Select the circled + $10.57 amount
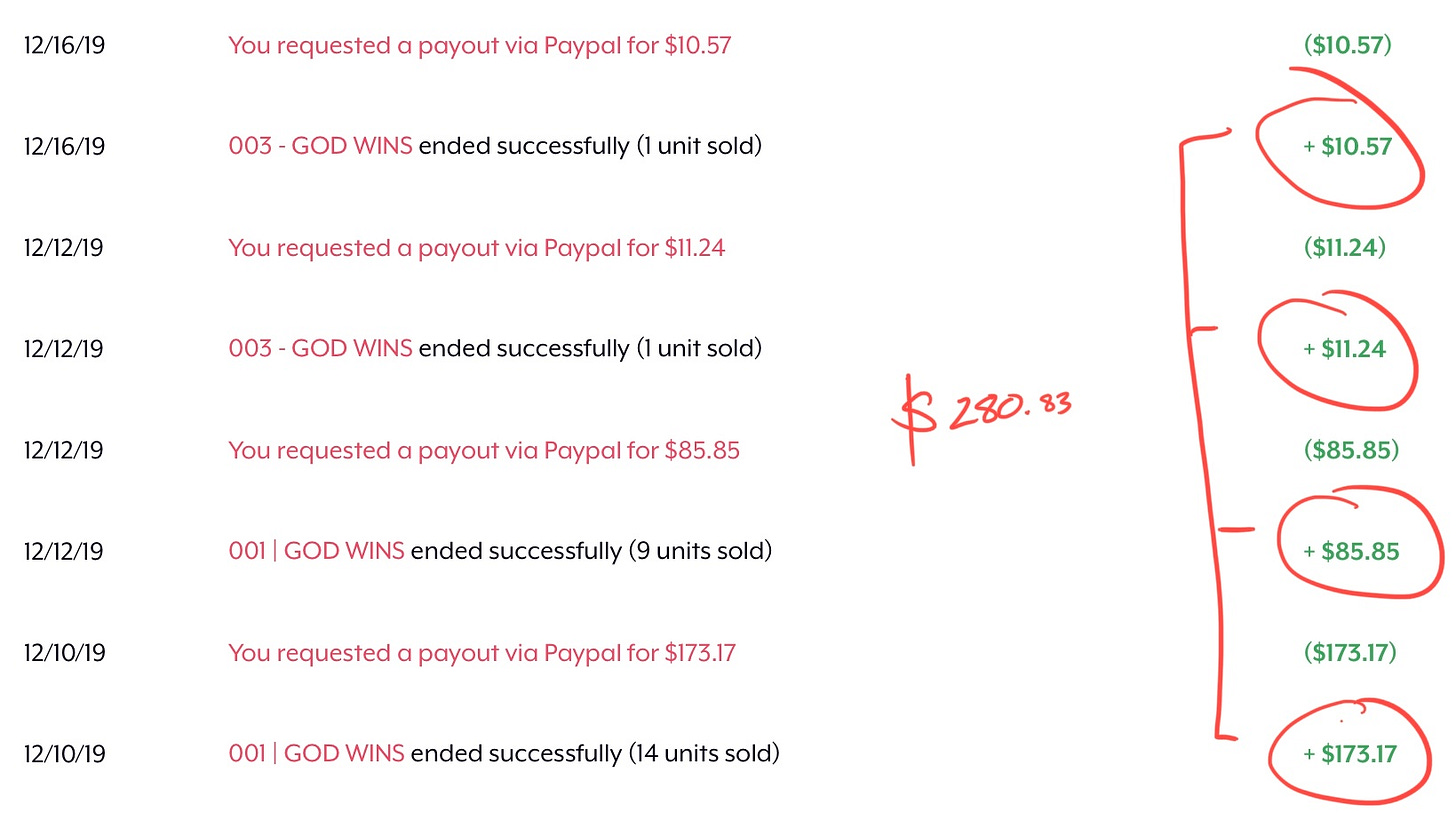This screenshot has height=813, width=1456. point(1348,147)
